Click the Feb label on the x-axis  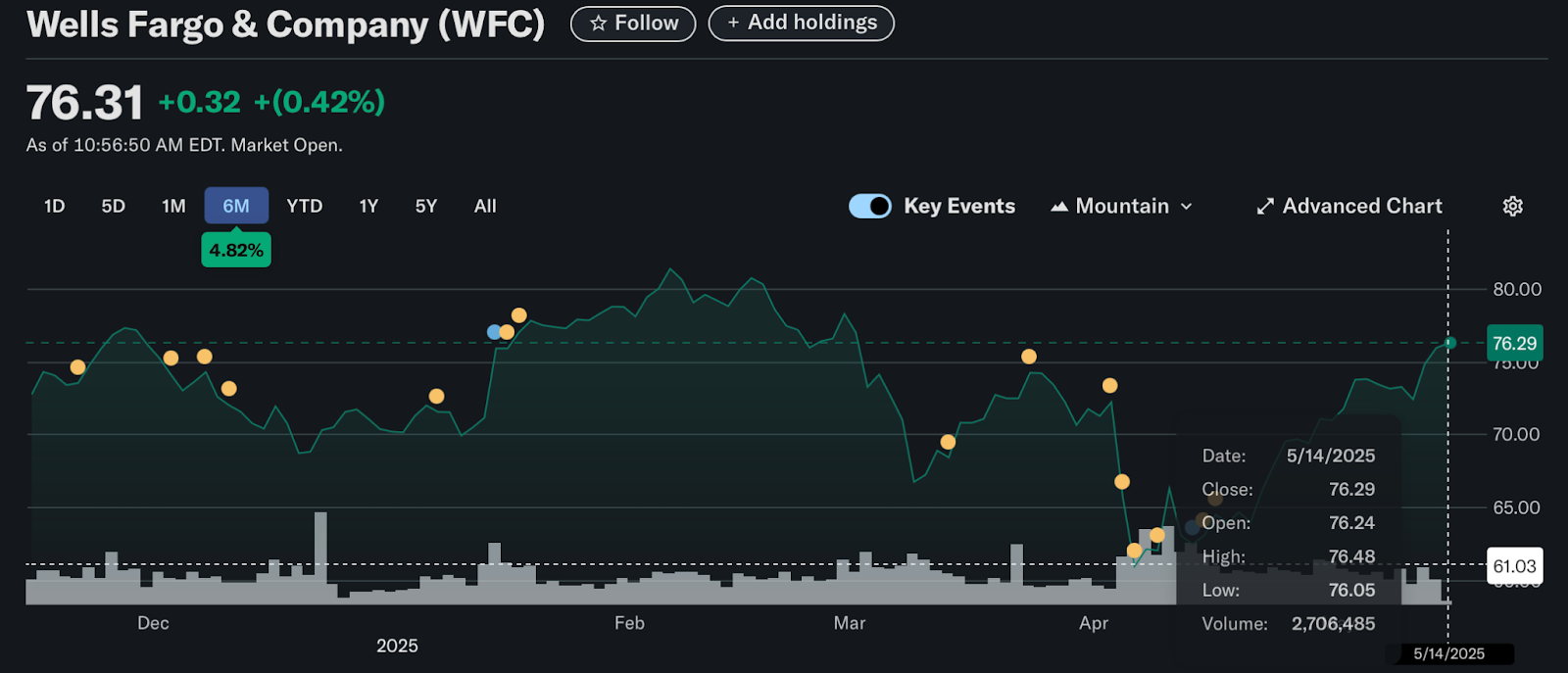point(629,623)
